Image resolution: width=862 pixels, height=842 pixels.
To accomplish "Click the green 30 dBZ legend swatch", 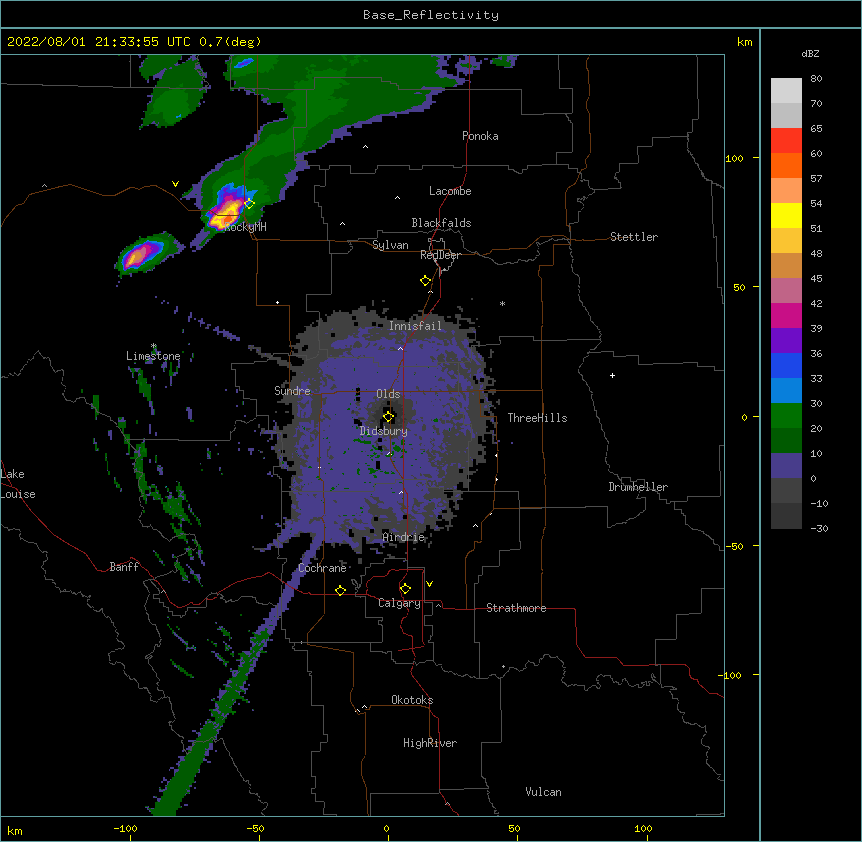I will coord(786,416).
